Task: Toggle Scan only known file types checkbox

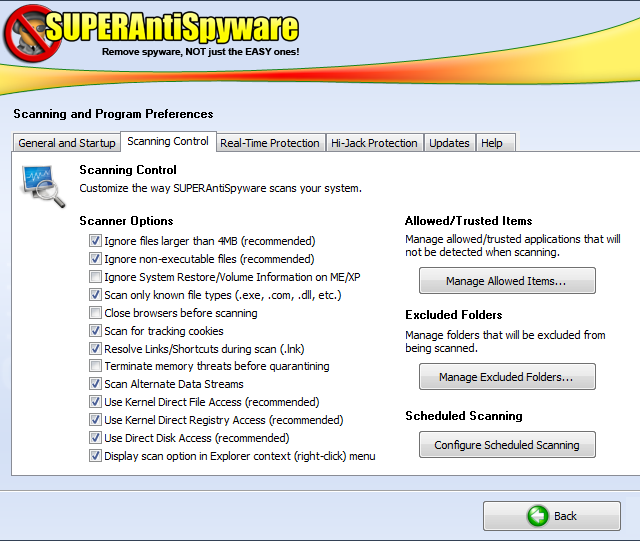Action: 95,295
